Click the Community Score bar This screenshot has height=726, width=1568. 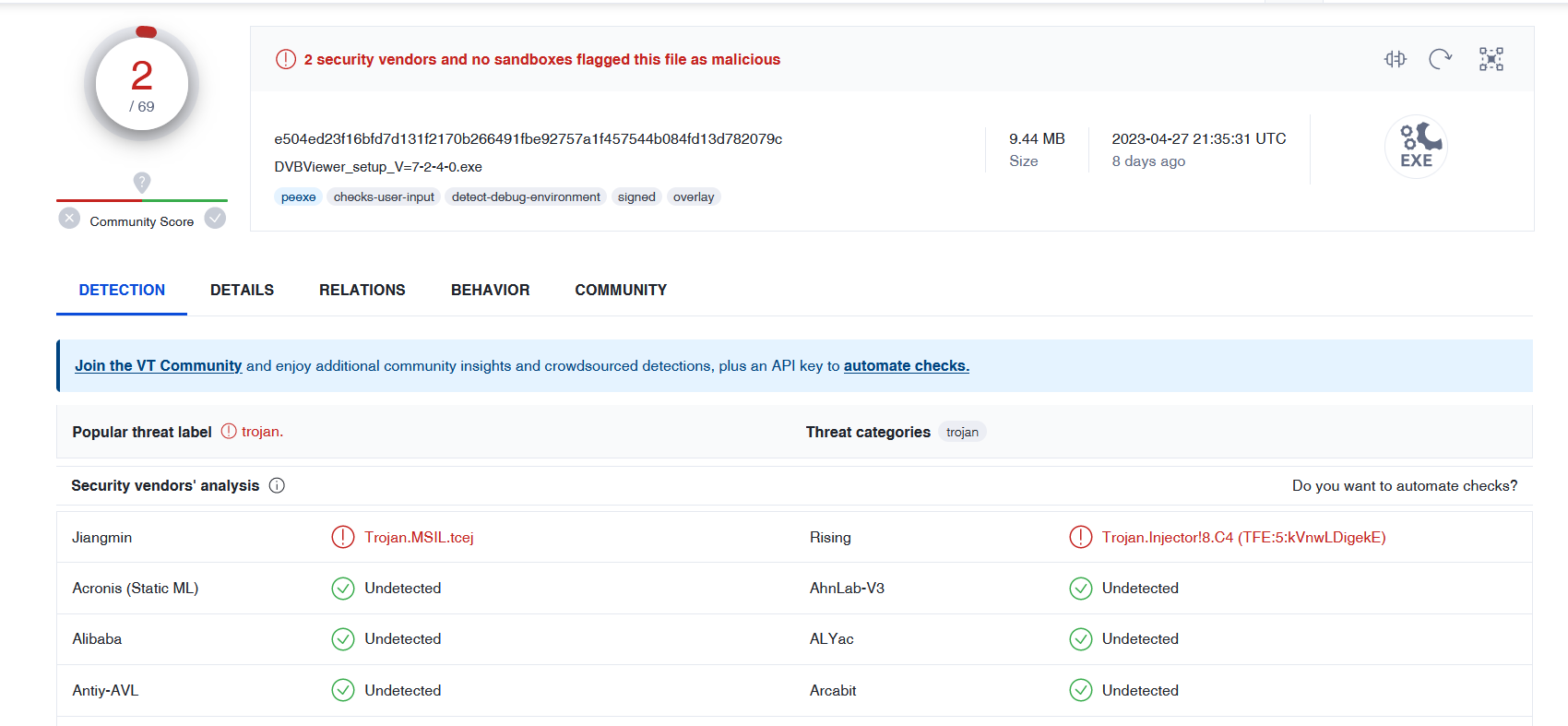pos(142,200)
